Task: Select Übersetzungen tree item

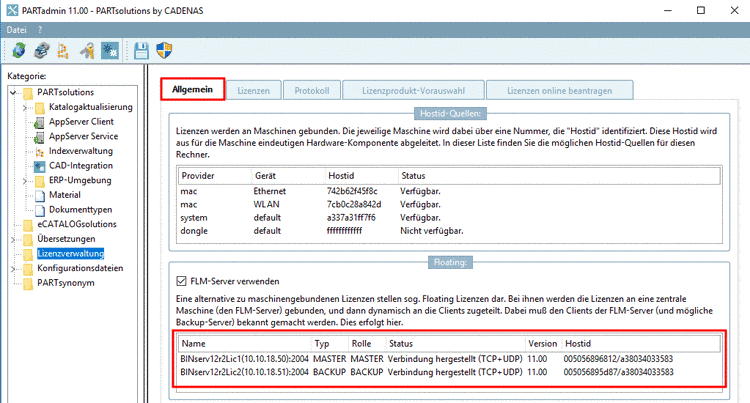Action: click(66, 239)
